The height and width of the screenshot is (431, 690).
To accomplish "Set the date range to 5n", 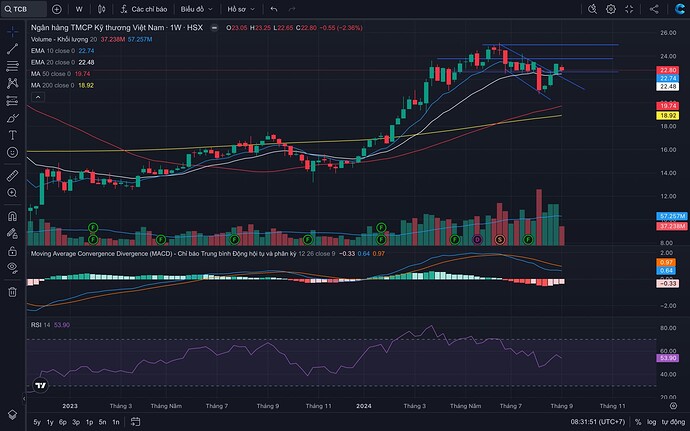I will [103, 422].
